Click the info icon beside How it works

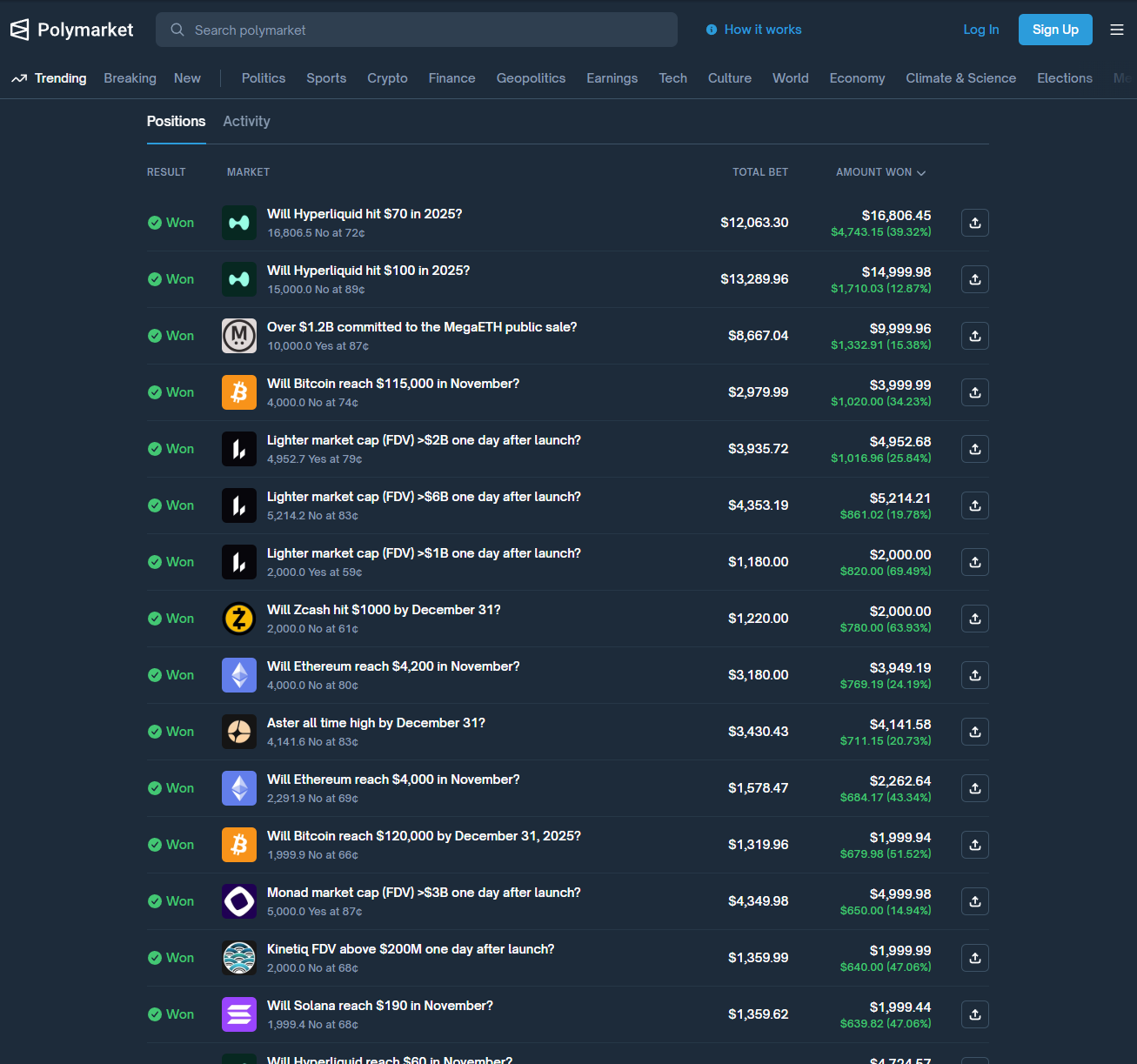click(712, 30)
